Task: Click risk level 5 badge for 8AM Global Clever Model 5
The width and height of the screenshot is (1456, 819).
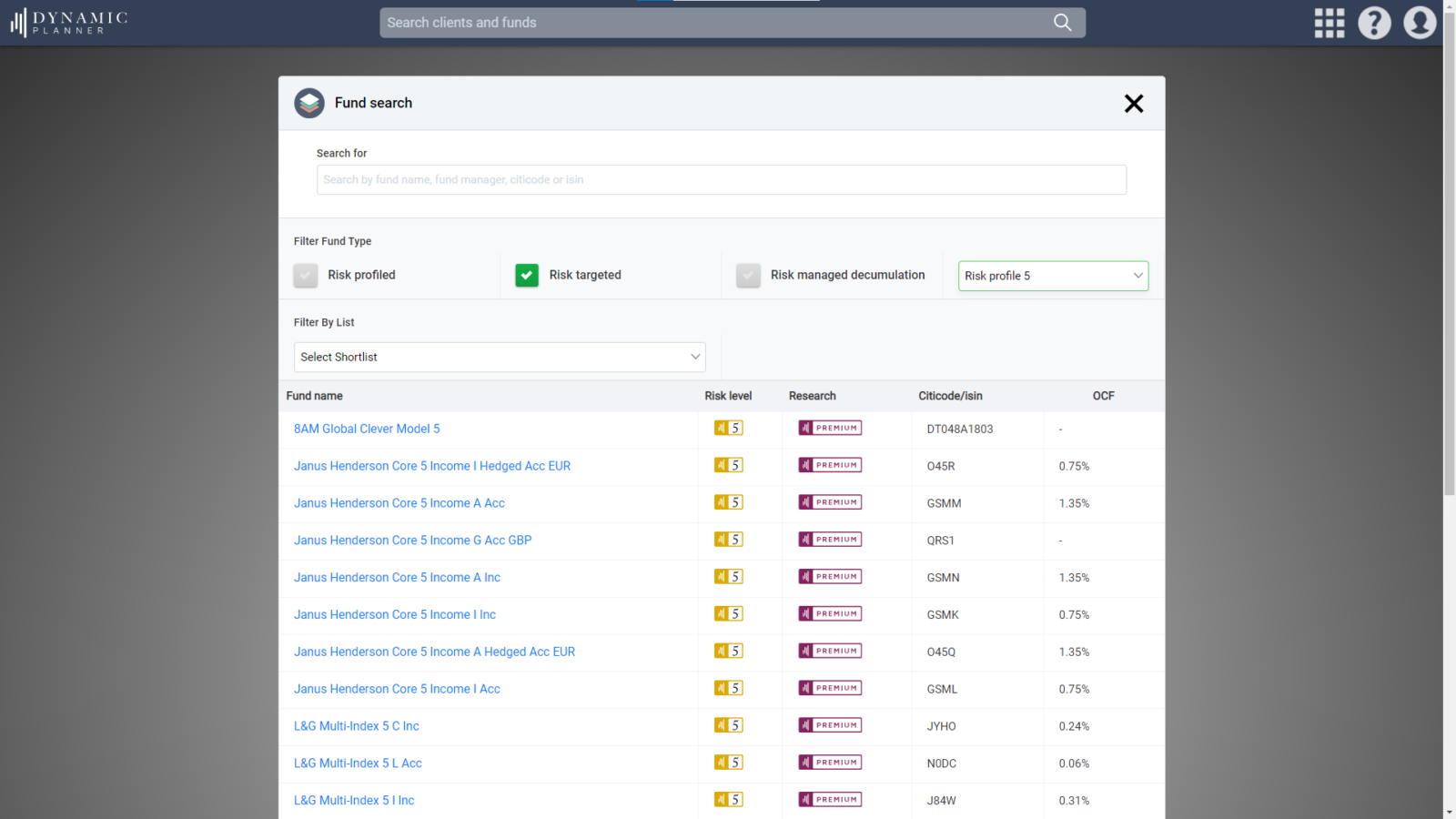Action: point(729,428)
